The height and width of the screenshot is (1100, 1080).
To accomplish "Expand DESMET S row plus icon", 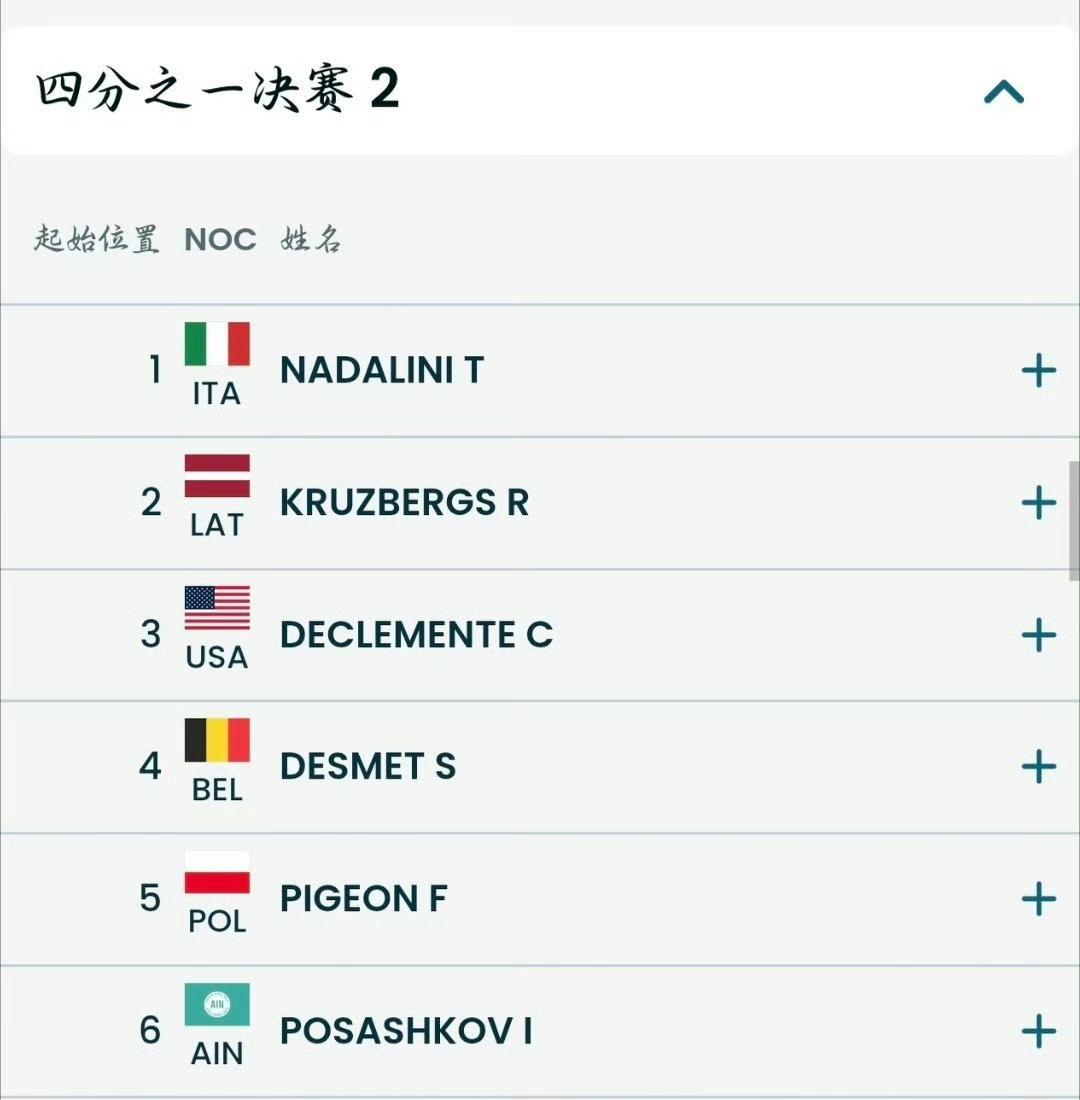I will point(1039,766).
